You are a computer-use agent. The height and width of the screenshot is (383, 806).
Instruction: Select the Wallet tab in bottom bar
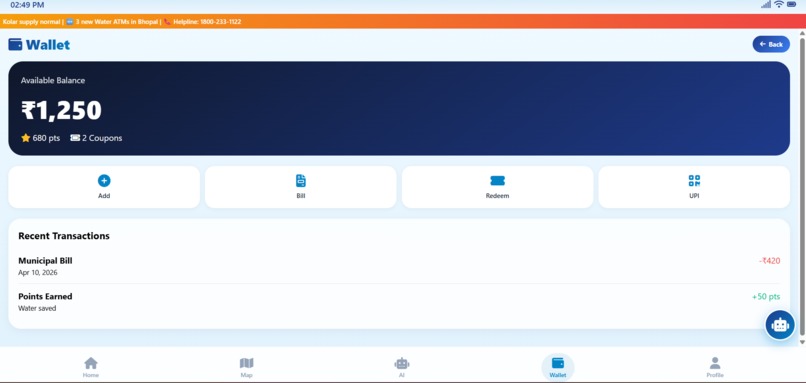(558, 368)
